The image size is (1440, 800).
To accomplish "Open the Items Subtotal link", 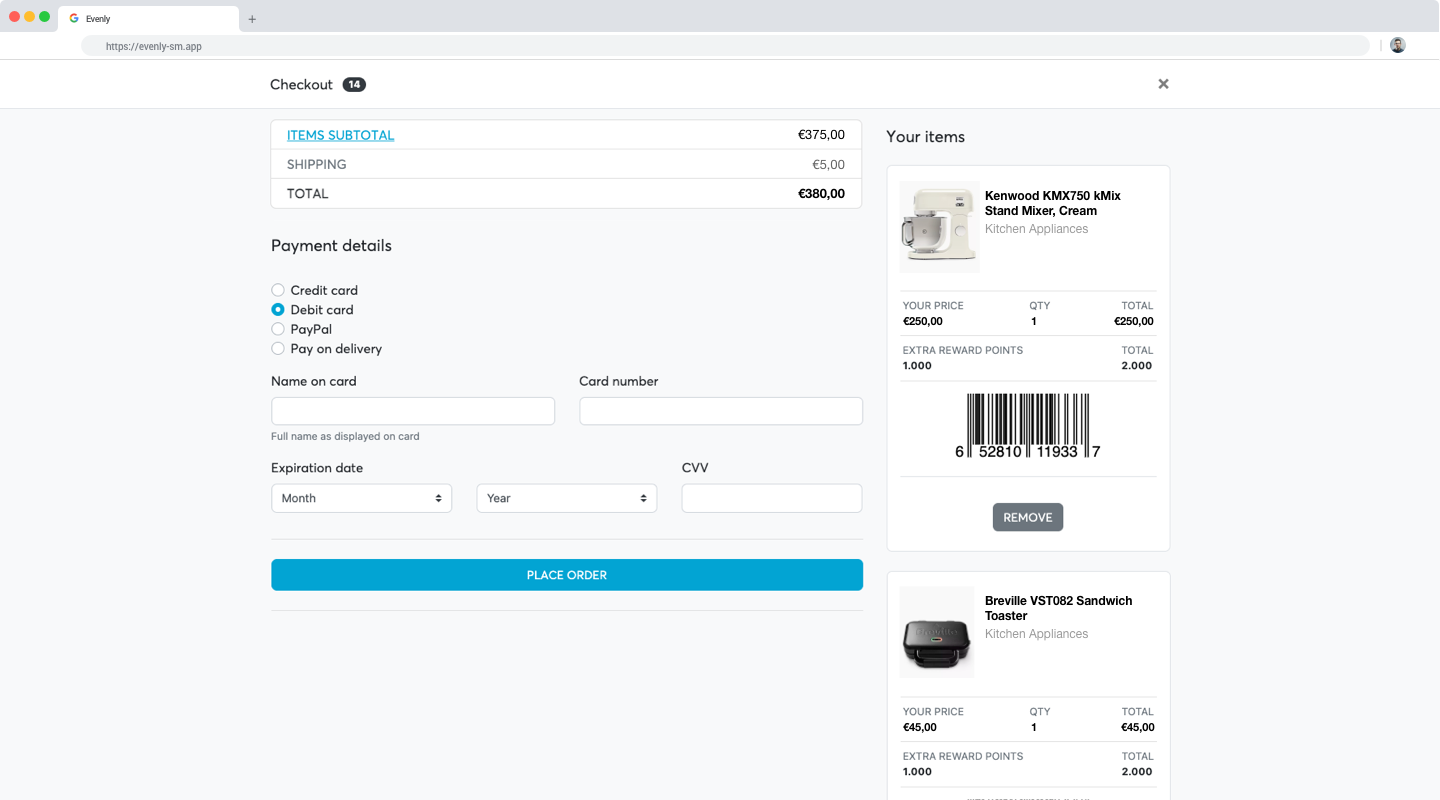I will click(341, 135).
